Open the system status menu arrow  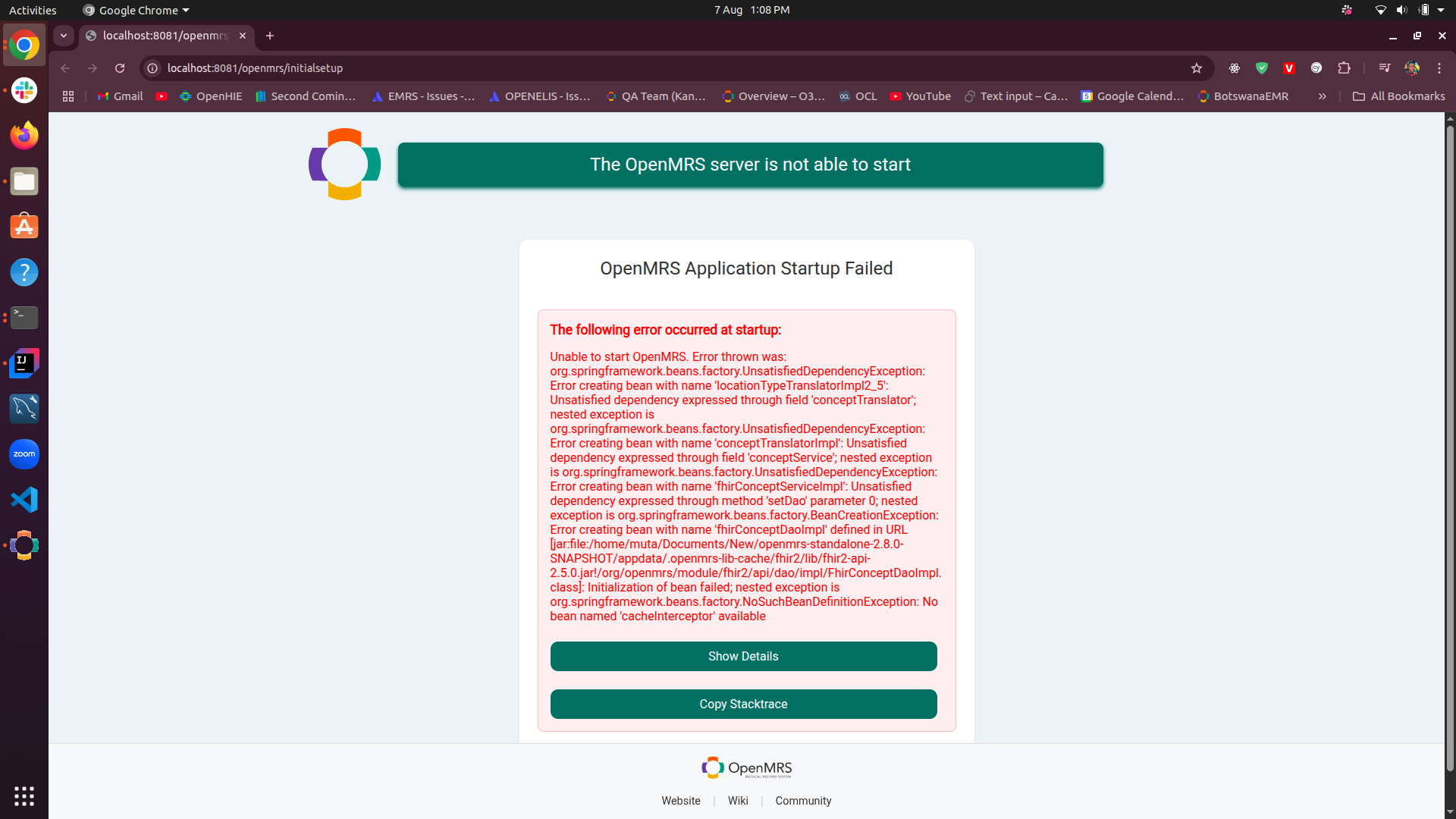[1441, 10]
